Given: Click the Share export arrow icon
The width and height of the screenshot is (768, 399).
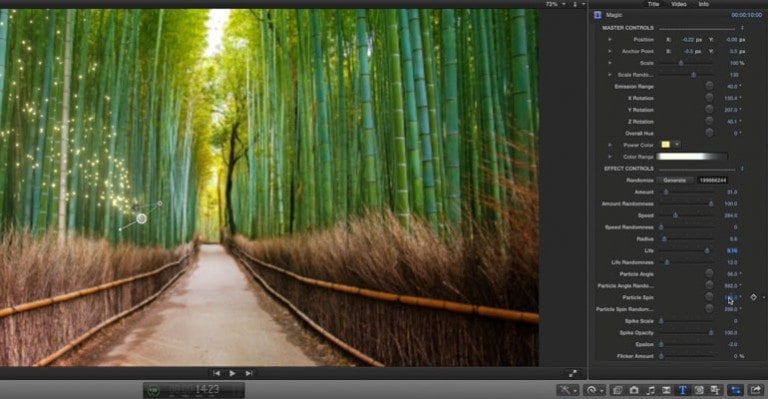Looking at the screenshot, I should click(x=756, y=390).
